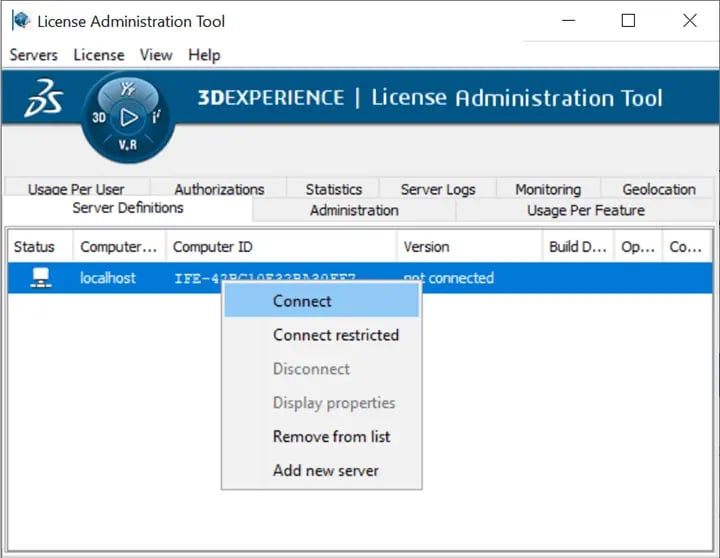
Task: Open the Server Logs tab
Action: click(x=438, y=189)
